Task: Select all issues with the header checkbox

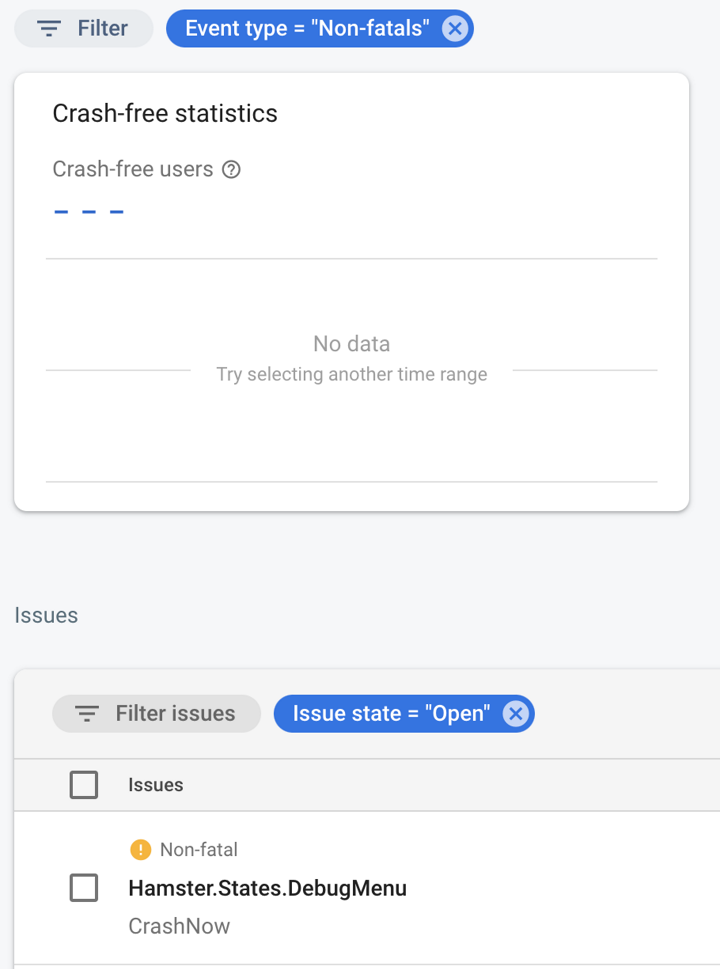Action: click(x=83, y=785)
